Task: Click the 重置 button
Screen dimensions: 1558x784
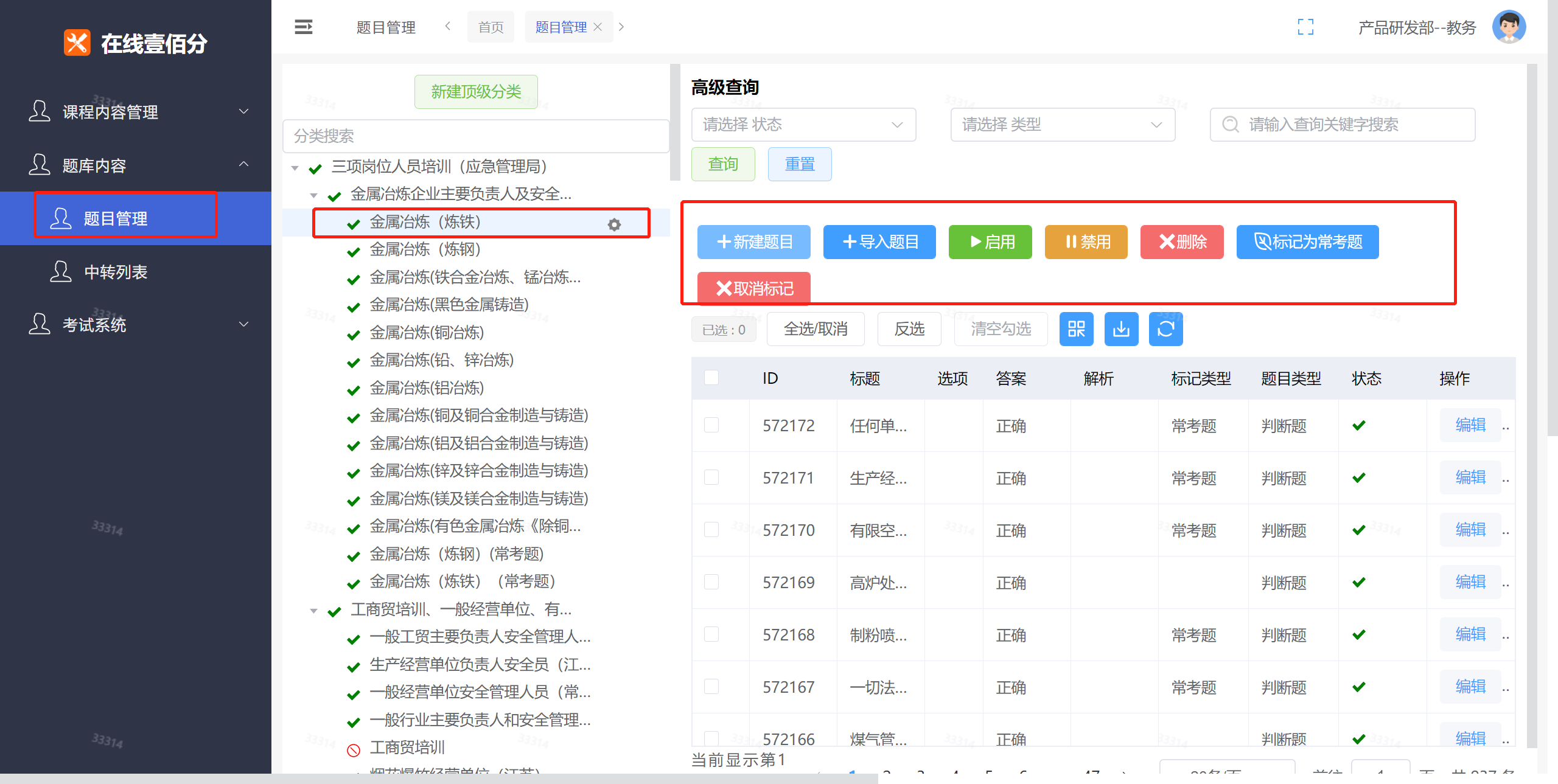Action: (800, 164)
